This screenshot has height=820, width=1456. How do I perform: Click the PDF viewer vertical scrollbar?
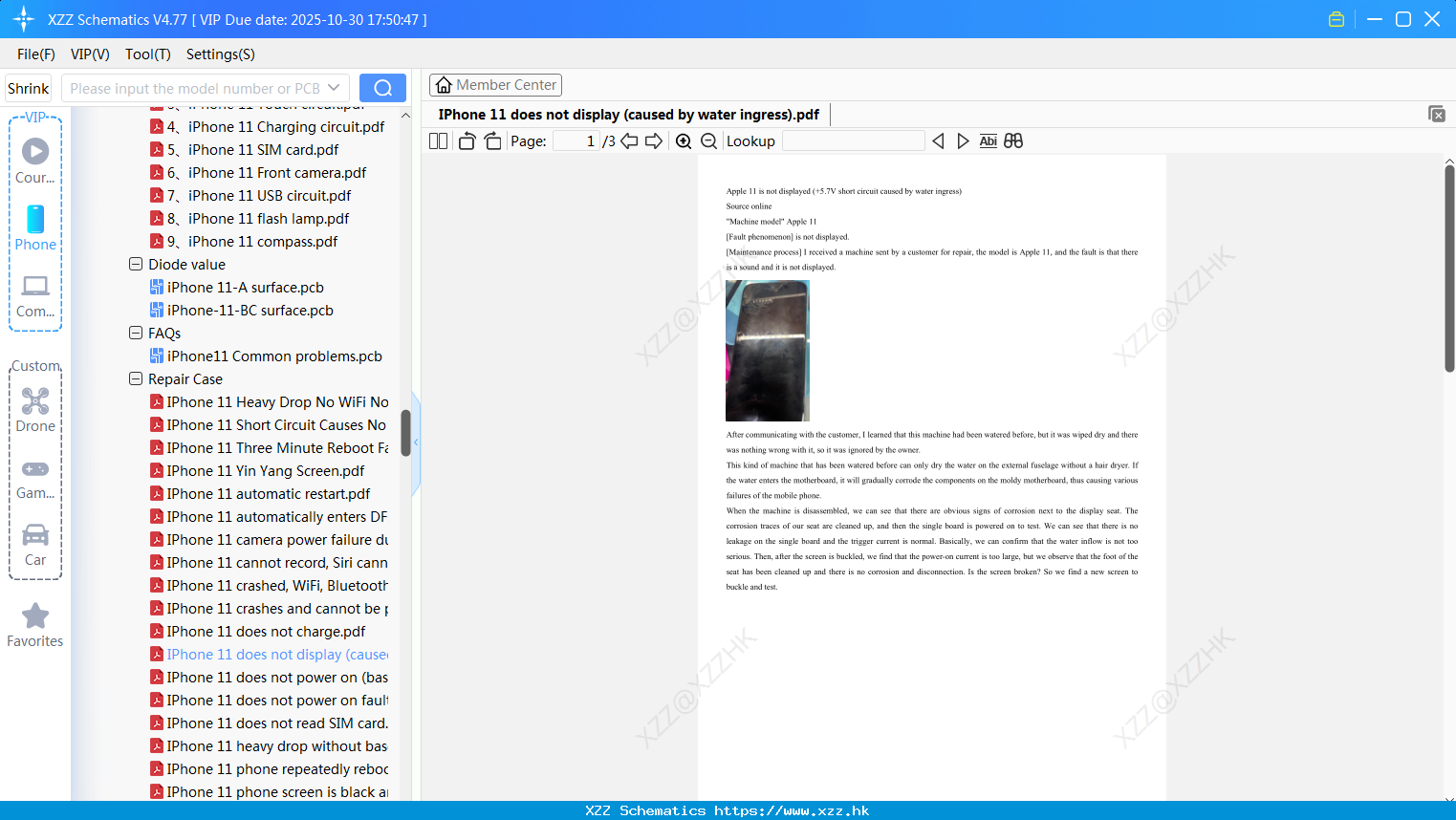[1449, 268]
